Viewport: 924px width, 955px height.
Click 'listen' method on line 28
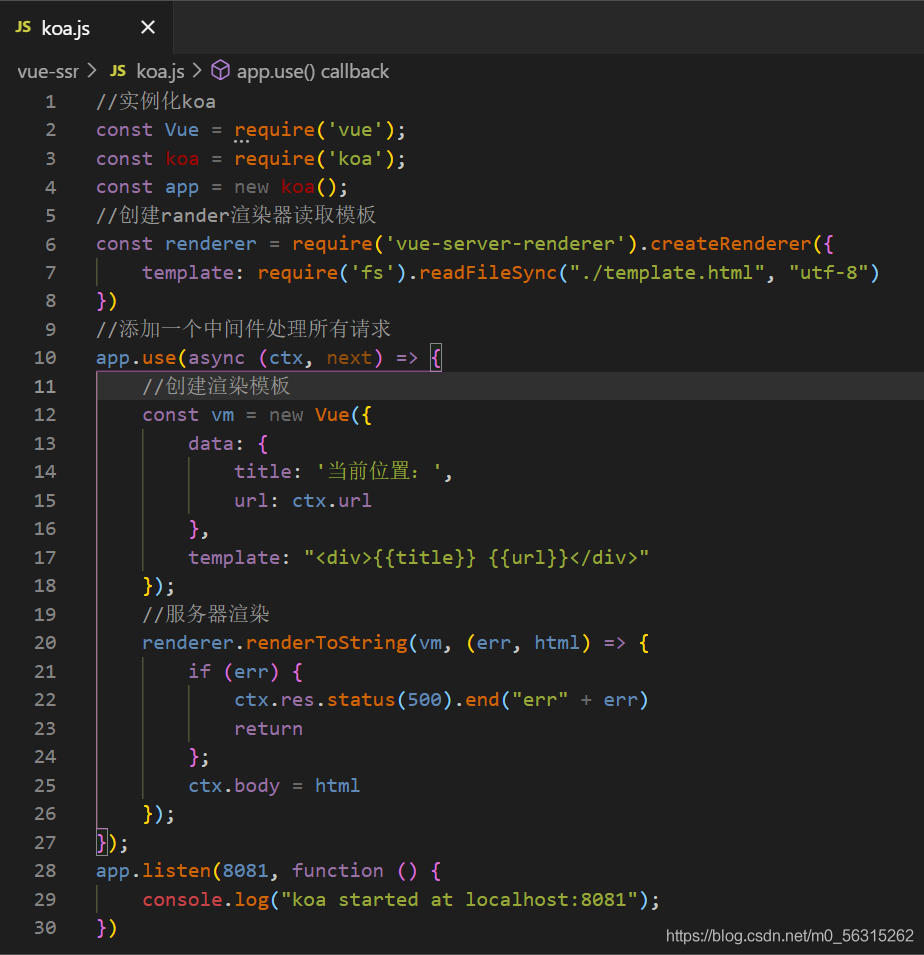(176, 871)
